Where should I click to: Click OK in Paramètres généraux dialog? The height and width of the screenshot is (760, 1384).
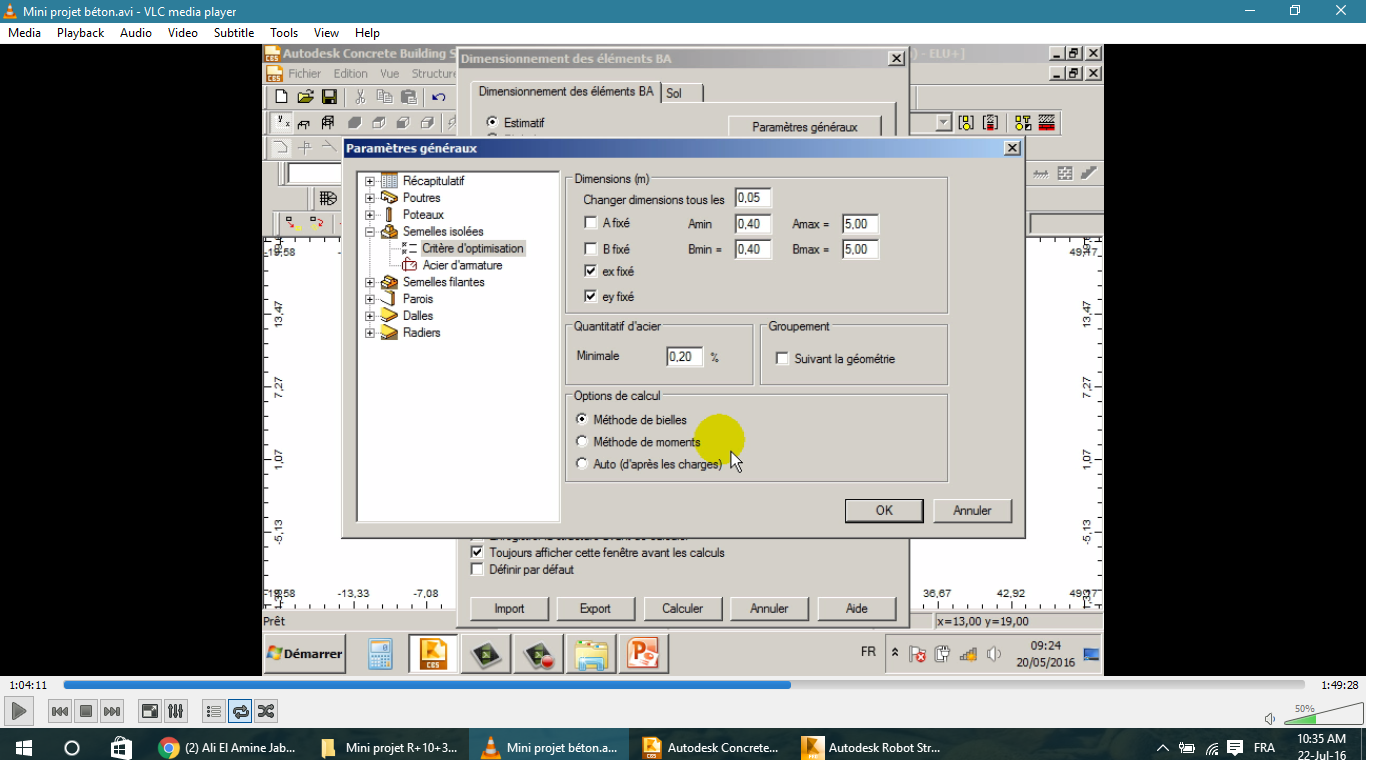point(884,510)
